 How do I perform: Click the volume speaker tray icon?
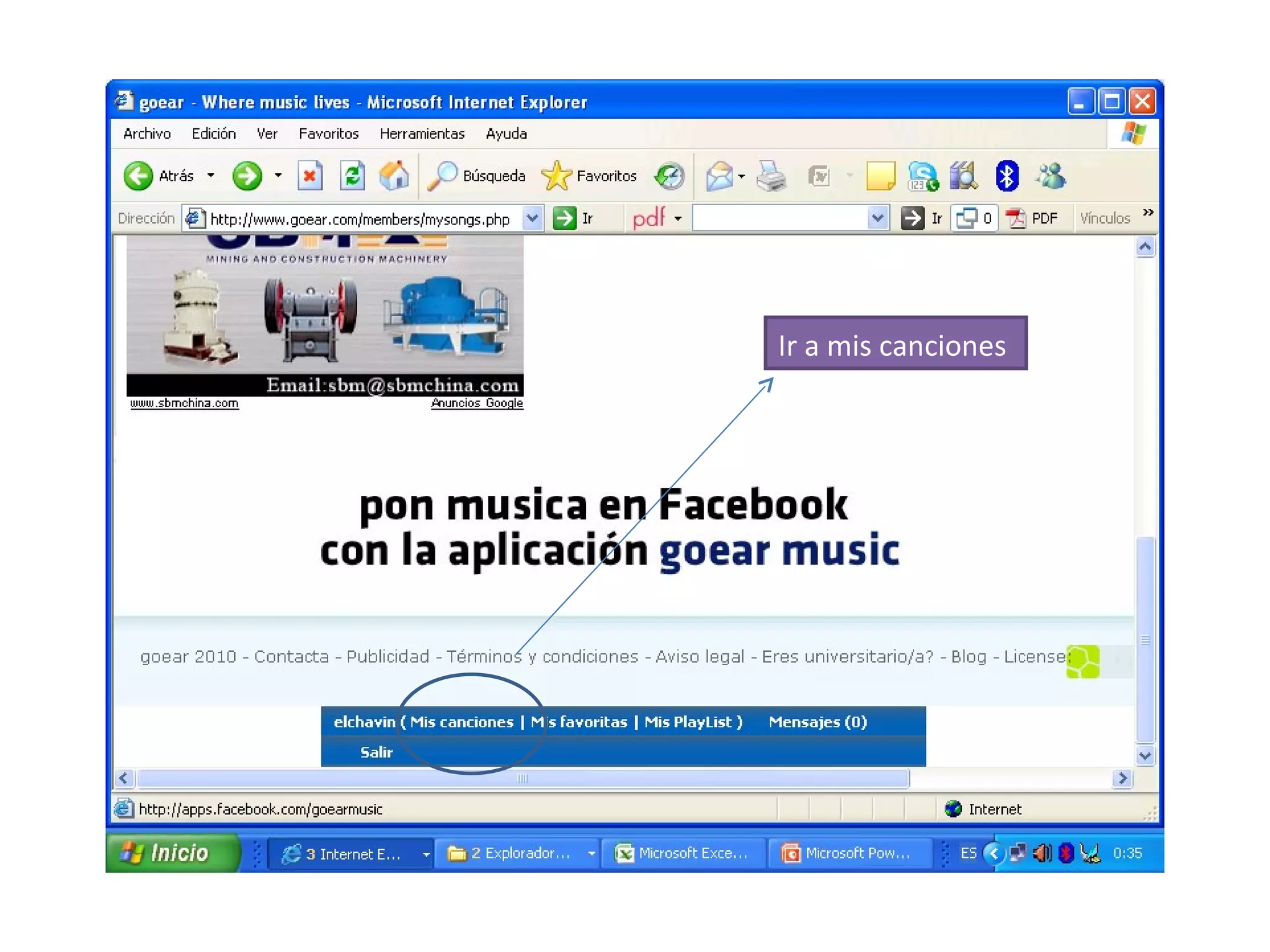click(x=1042, y=854)
